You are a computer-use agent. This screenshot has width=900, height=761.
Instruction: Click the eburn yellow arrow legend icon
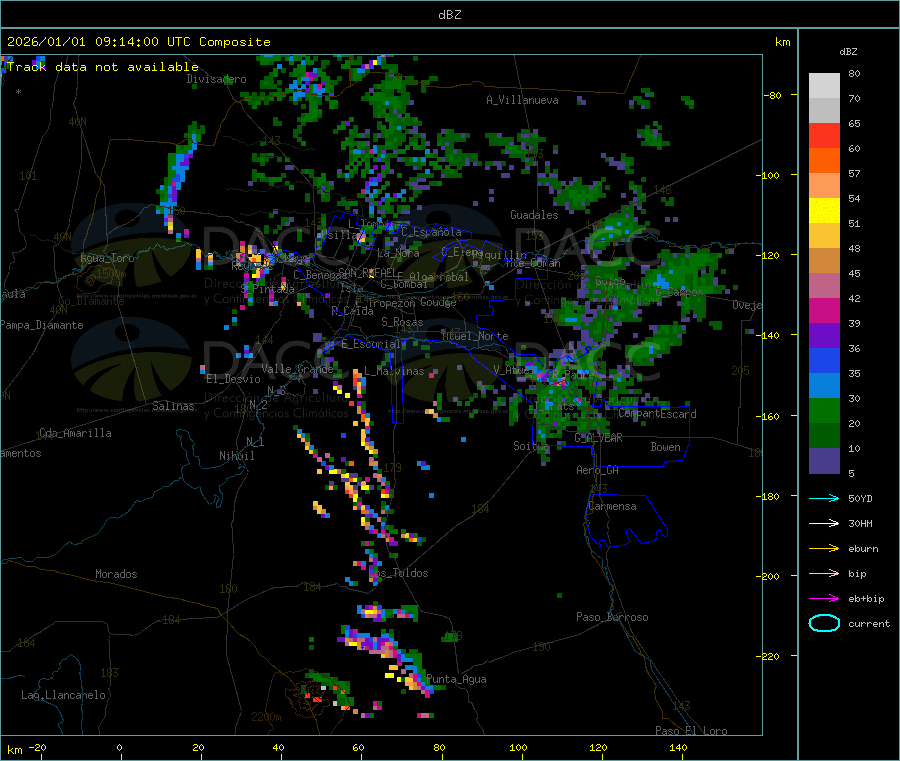(x=824, y=548)
